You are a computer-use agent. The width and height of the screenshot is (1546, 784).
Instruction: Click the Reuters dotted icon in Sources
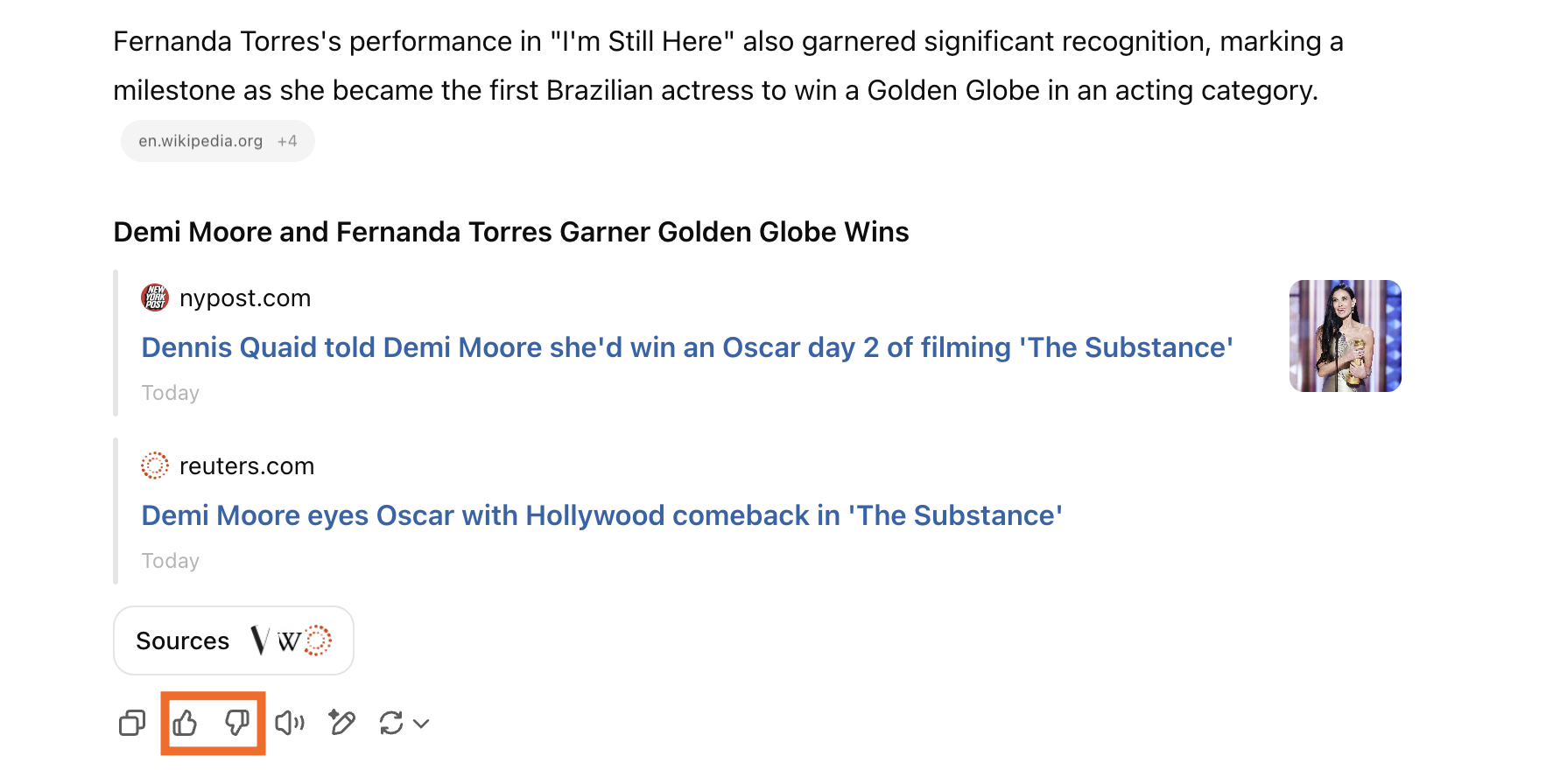[x=318, y=640]
